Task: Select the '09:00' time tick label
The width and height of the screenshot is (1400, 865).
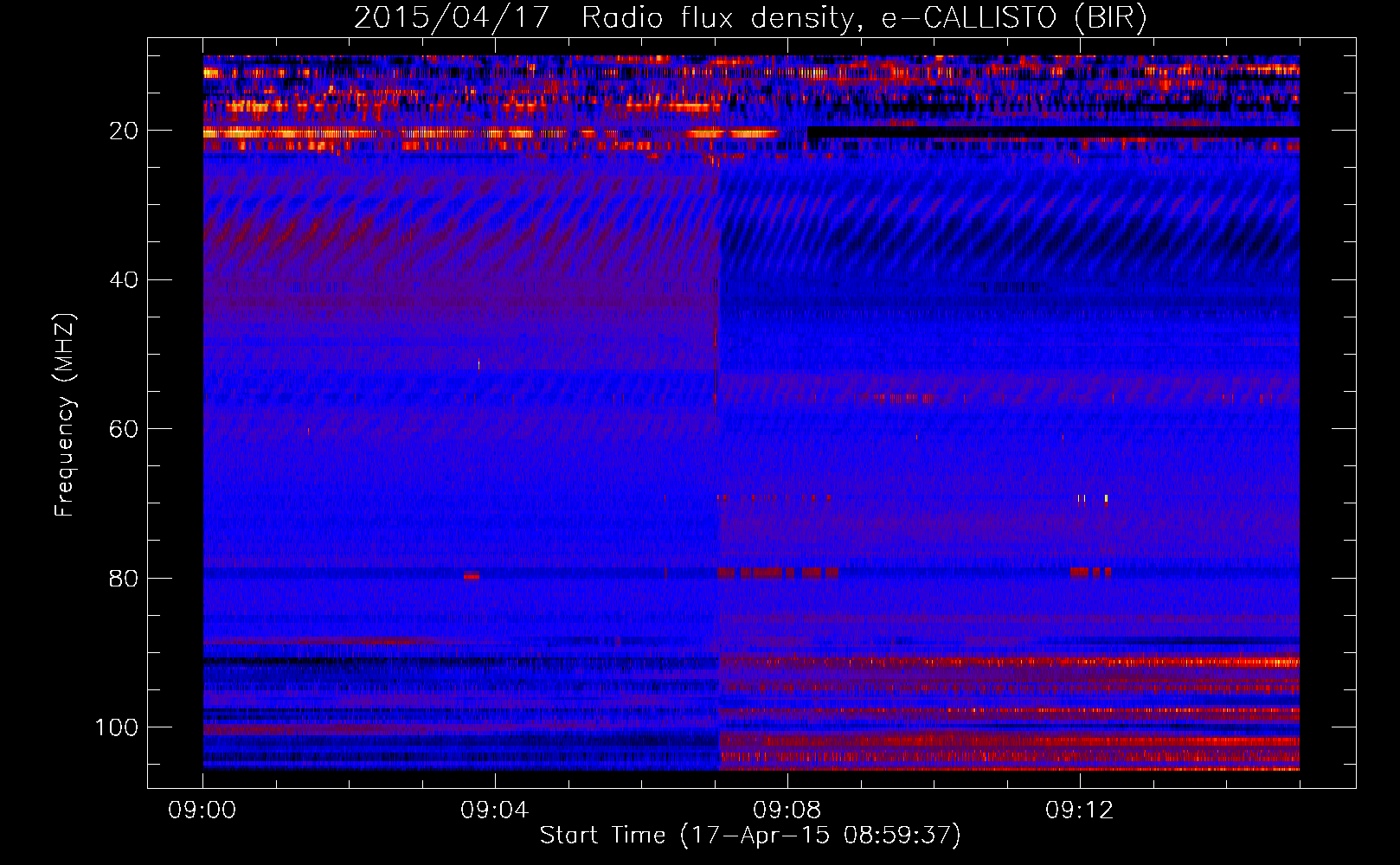Action: [202, 811]
